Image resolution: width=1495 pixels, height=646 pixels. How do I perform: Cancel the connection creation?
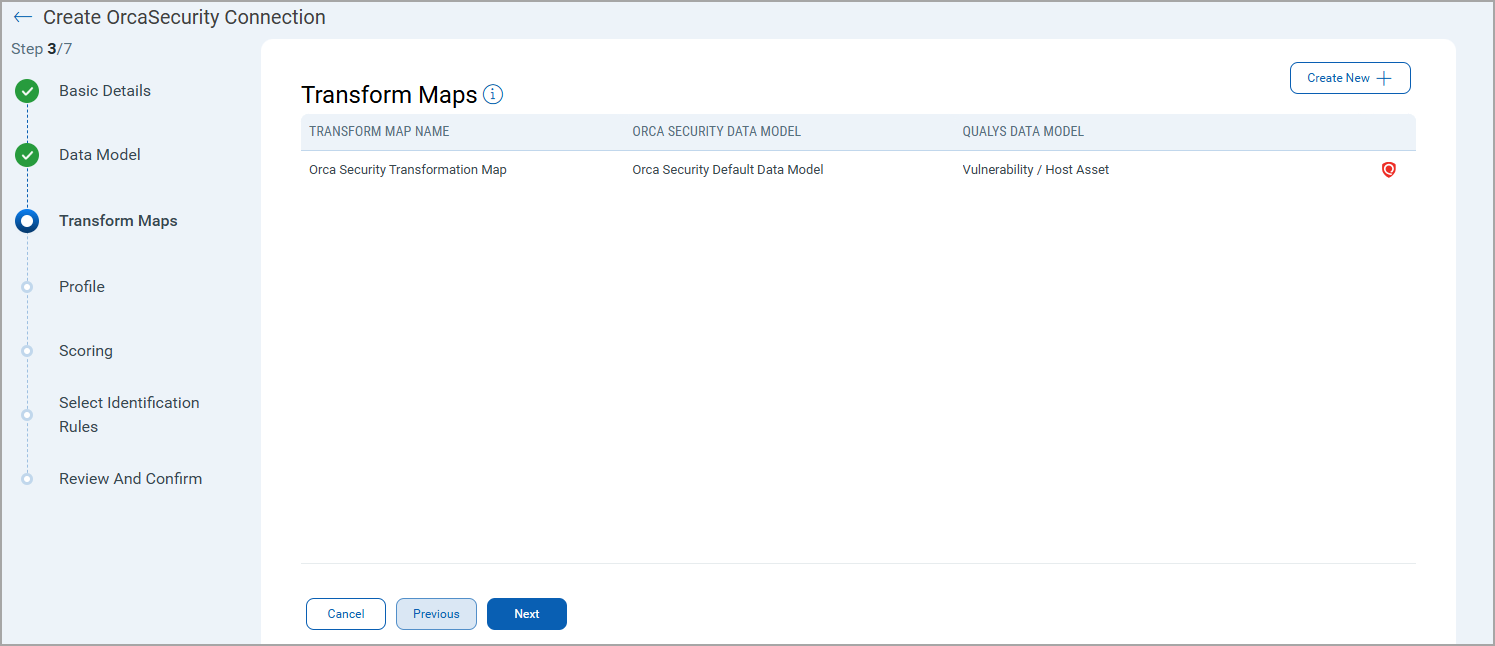coord(345,614)
